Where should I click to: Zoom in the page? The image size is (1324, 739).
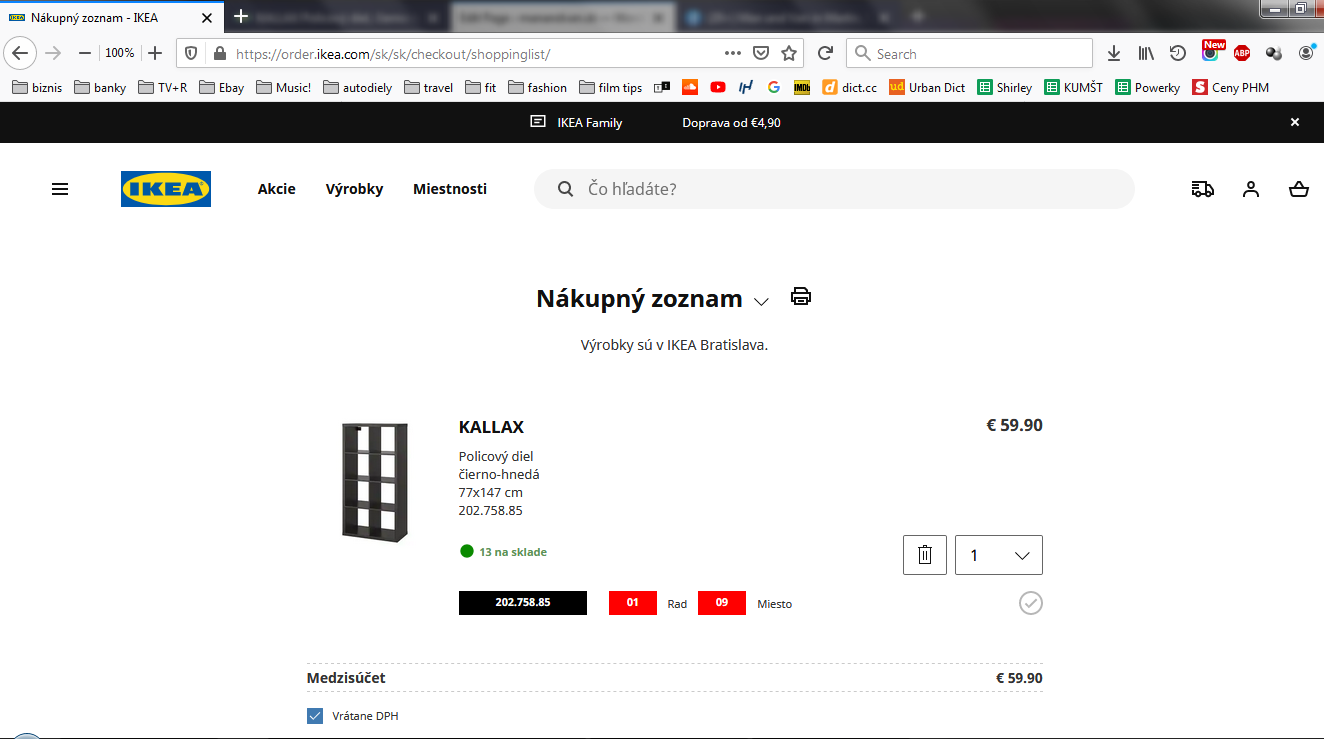click(155, 53)
